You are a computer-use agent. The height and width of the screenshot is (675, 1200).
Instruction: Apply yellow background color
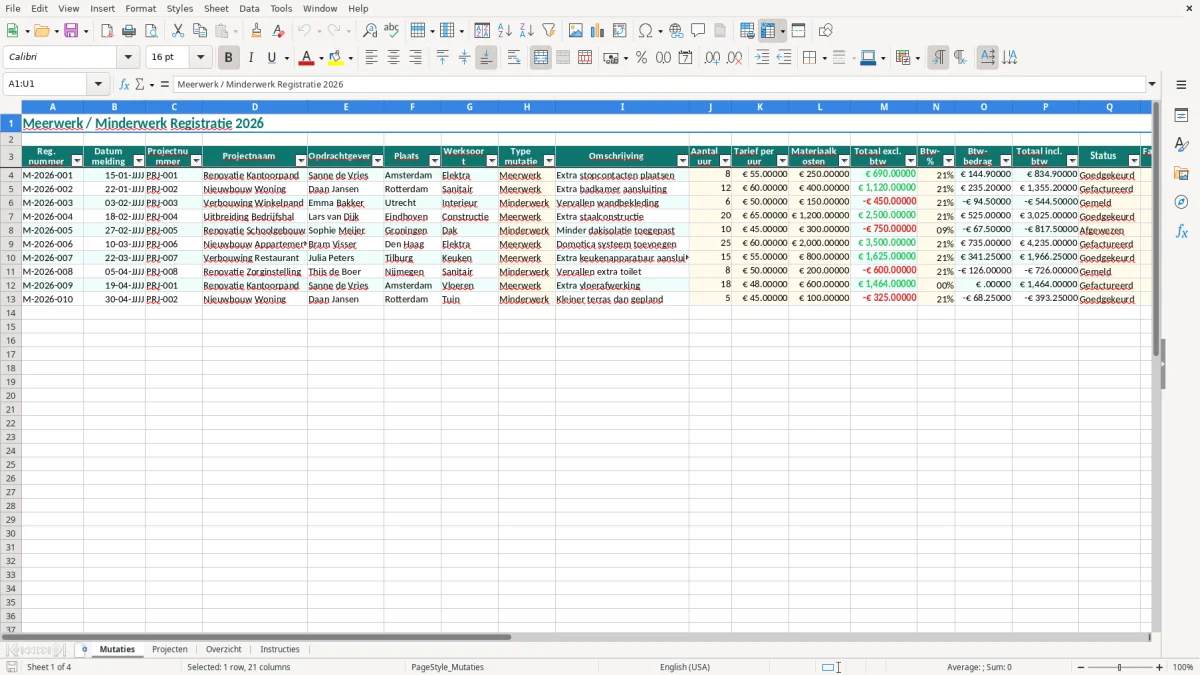click(x=336, y=58)
